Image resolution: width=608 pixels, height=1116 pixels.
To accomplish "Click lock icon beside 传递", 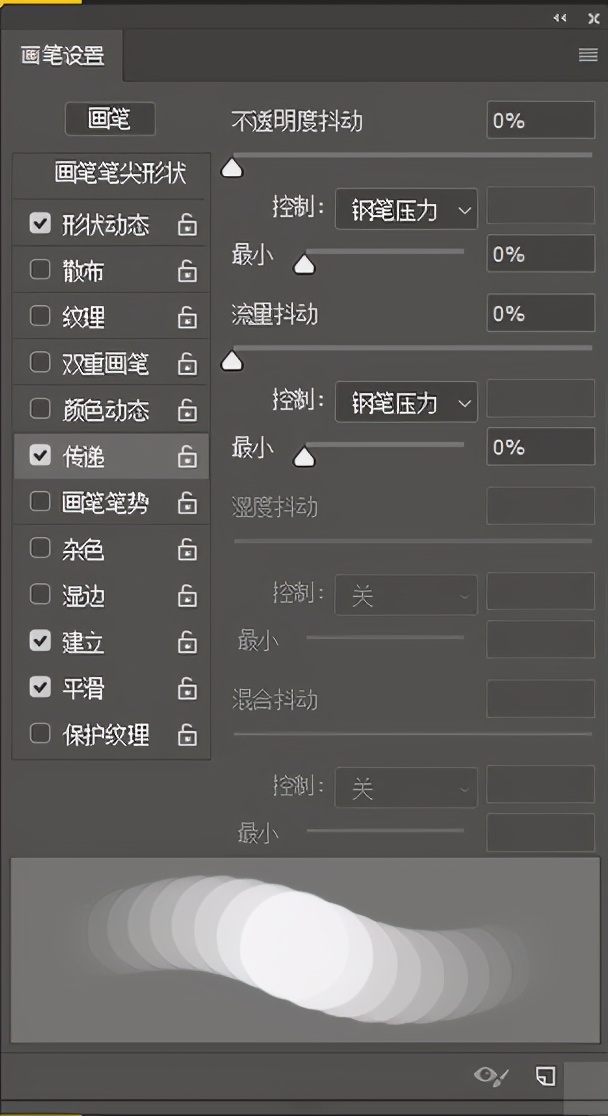I will 187,457.
